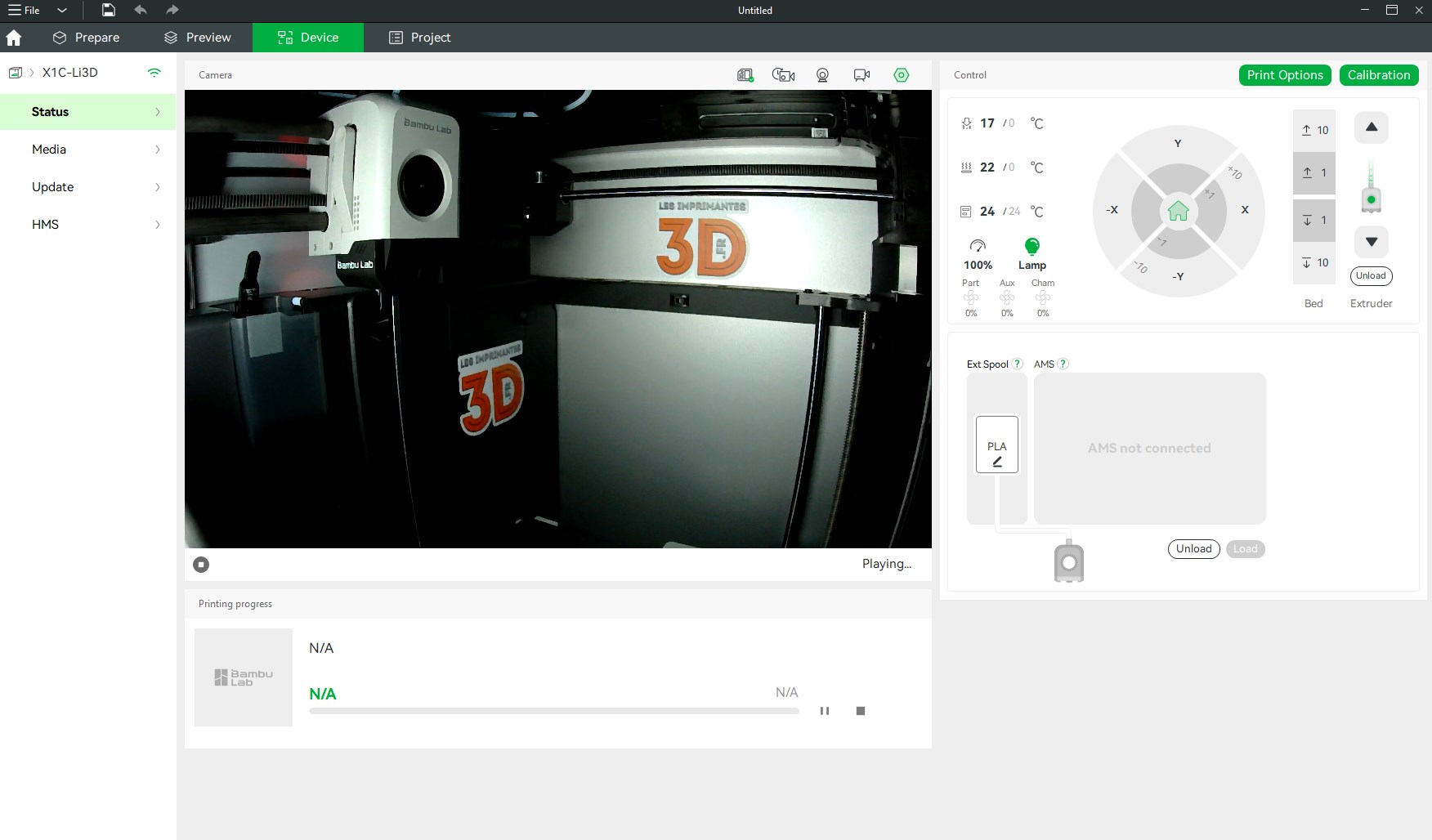
Task: Start printer Calibration
Action: coord(1379,75)
